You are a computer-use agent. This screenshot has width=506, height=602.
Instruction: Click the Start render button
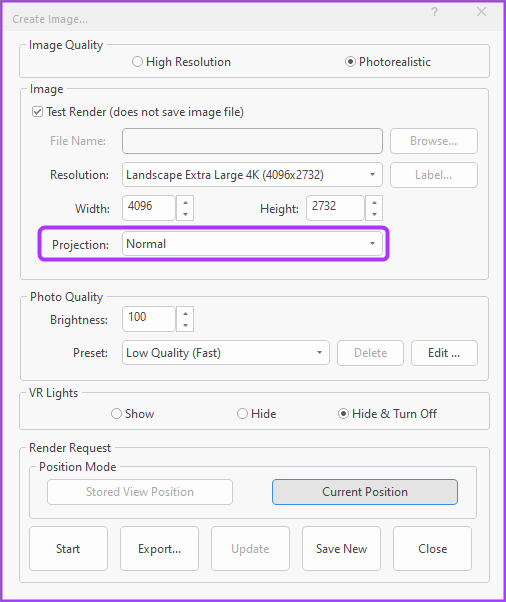click(x=68, y=548)
